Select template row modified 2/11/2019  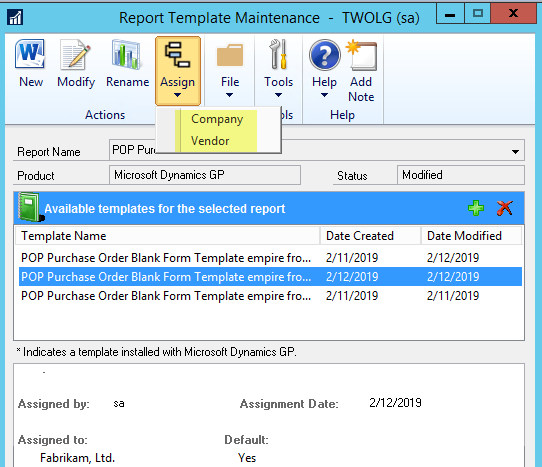[x=270, y=296]
